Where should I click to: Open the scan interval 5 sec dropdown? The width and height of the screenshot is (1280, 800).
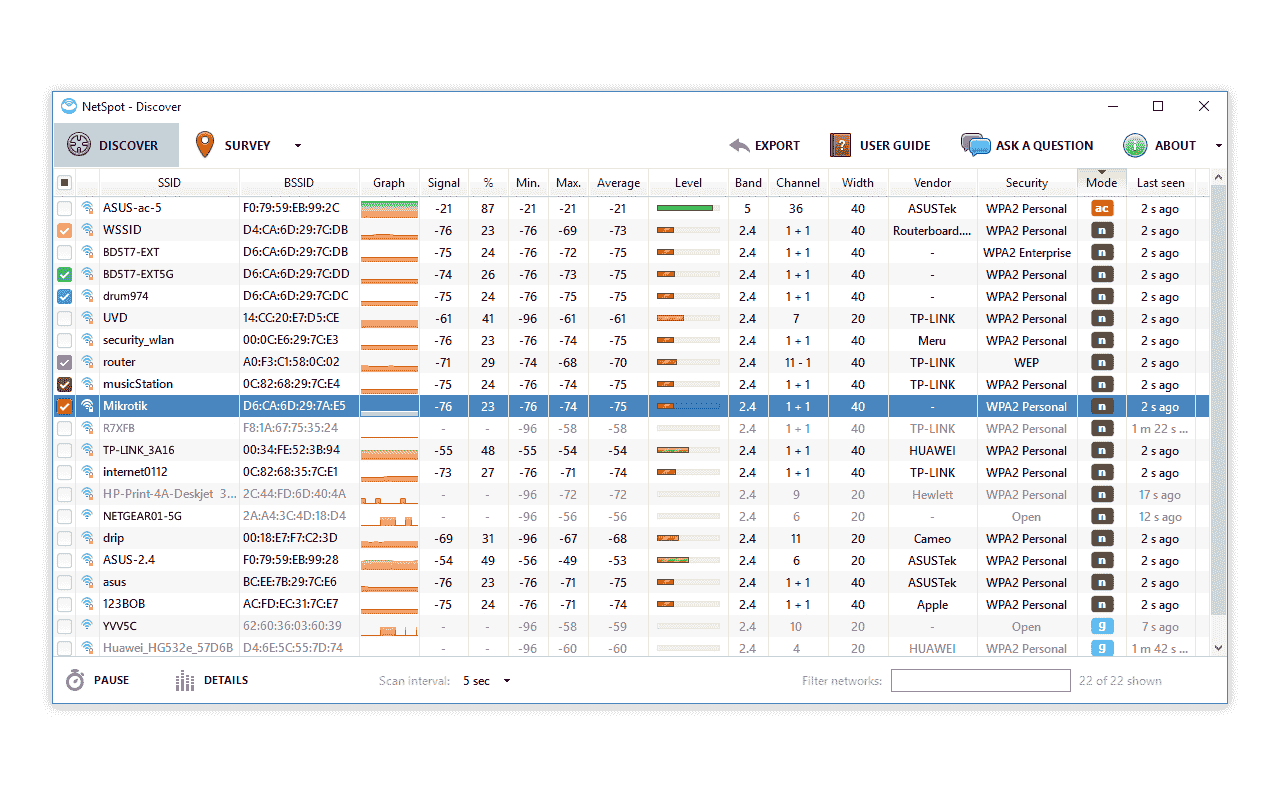pyautogui.click(x=487, y=681)
